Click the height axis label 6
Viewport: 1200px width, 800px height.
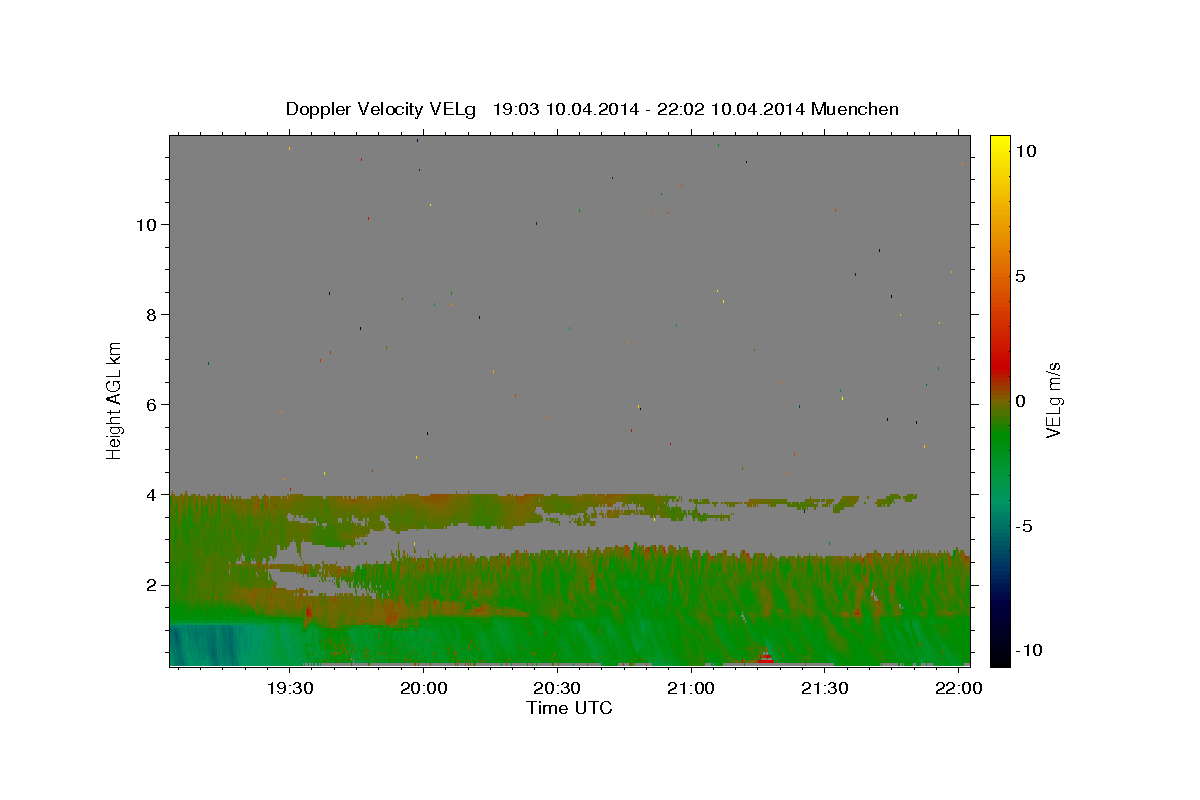tap(153, 405)
